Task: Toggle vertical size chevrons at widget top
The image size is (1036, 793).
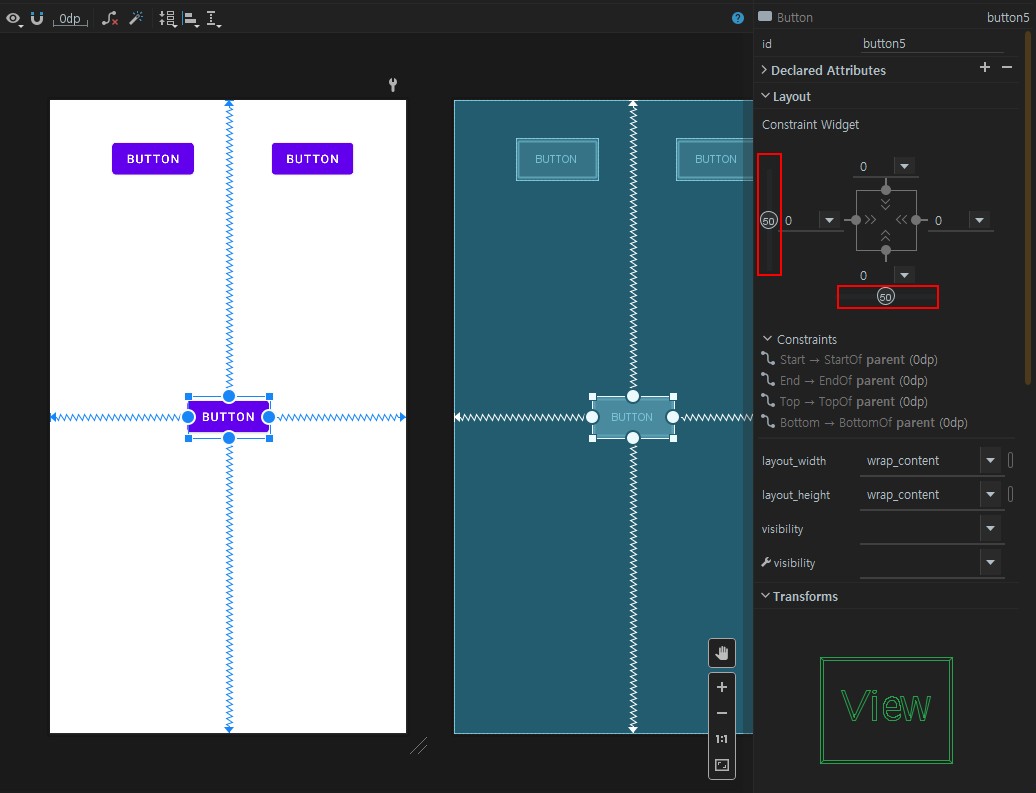Action: 885,204
